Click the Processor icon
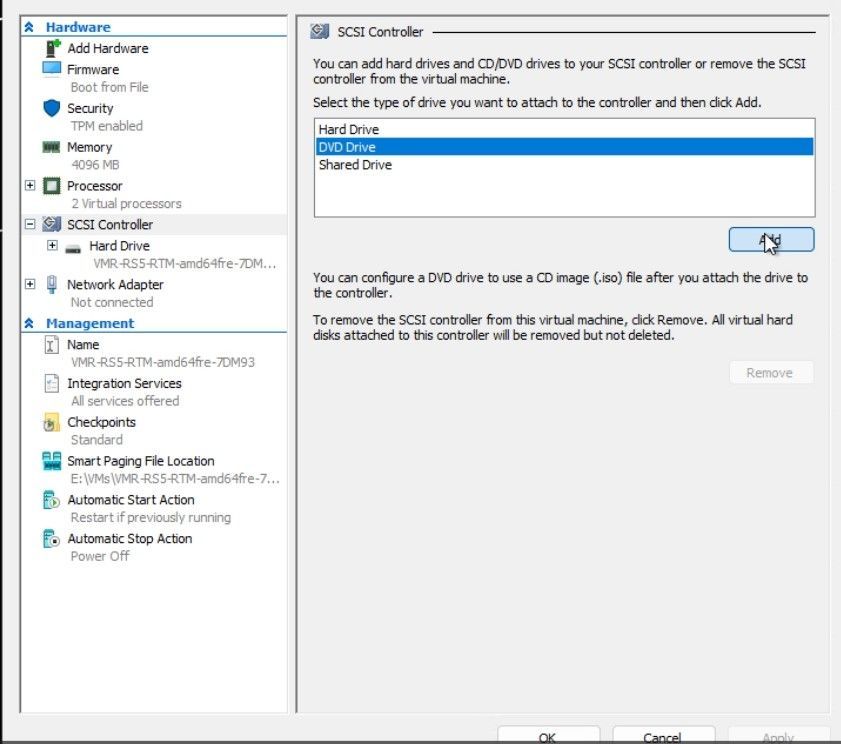The image size is (841, 744). (51, 186)
